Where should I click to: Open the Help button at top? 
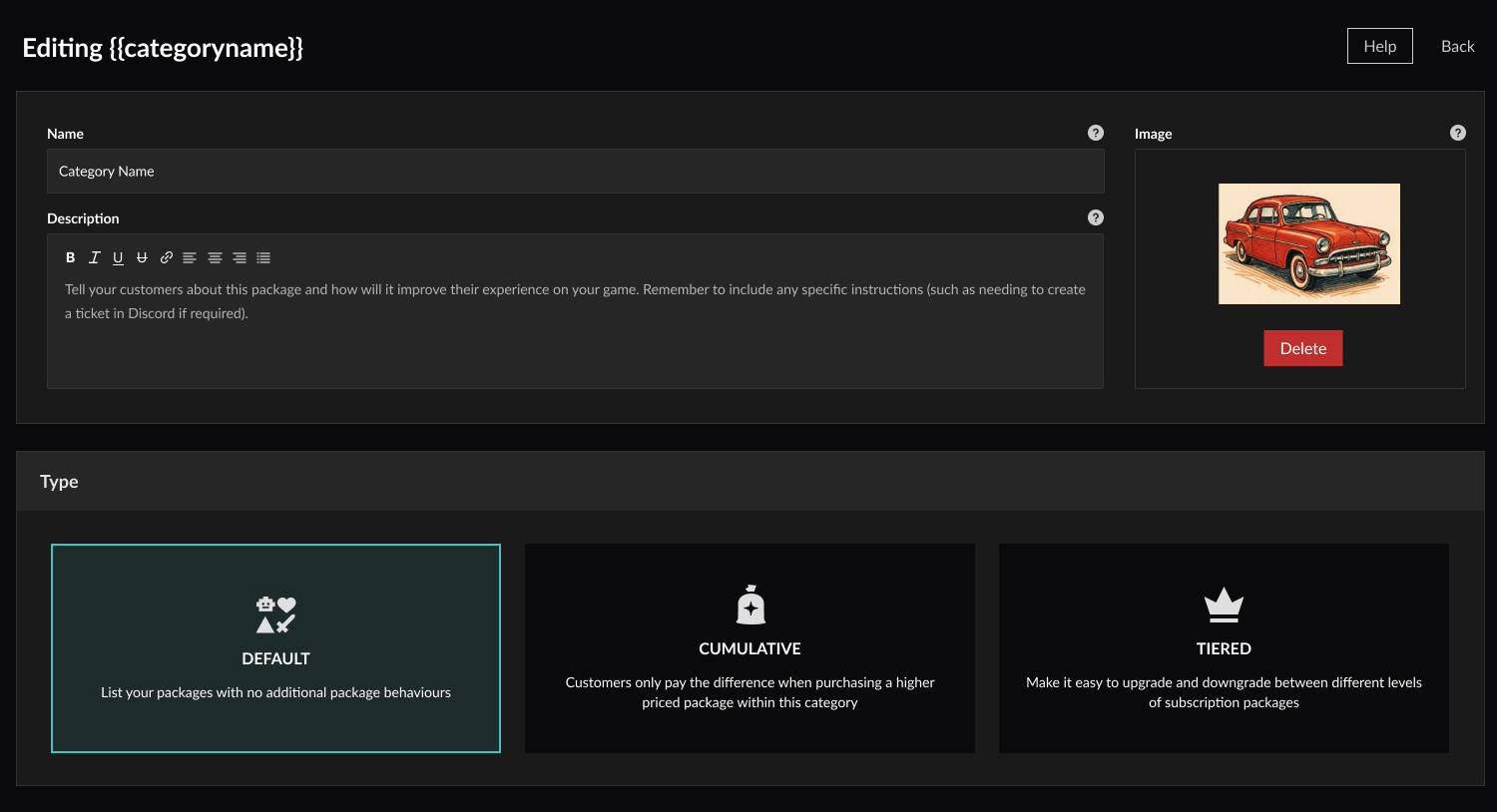pos(1380,46)
